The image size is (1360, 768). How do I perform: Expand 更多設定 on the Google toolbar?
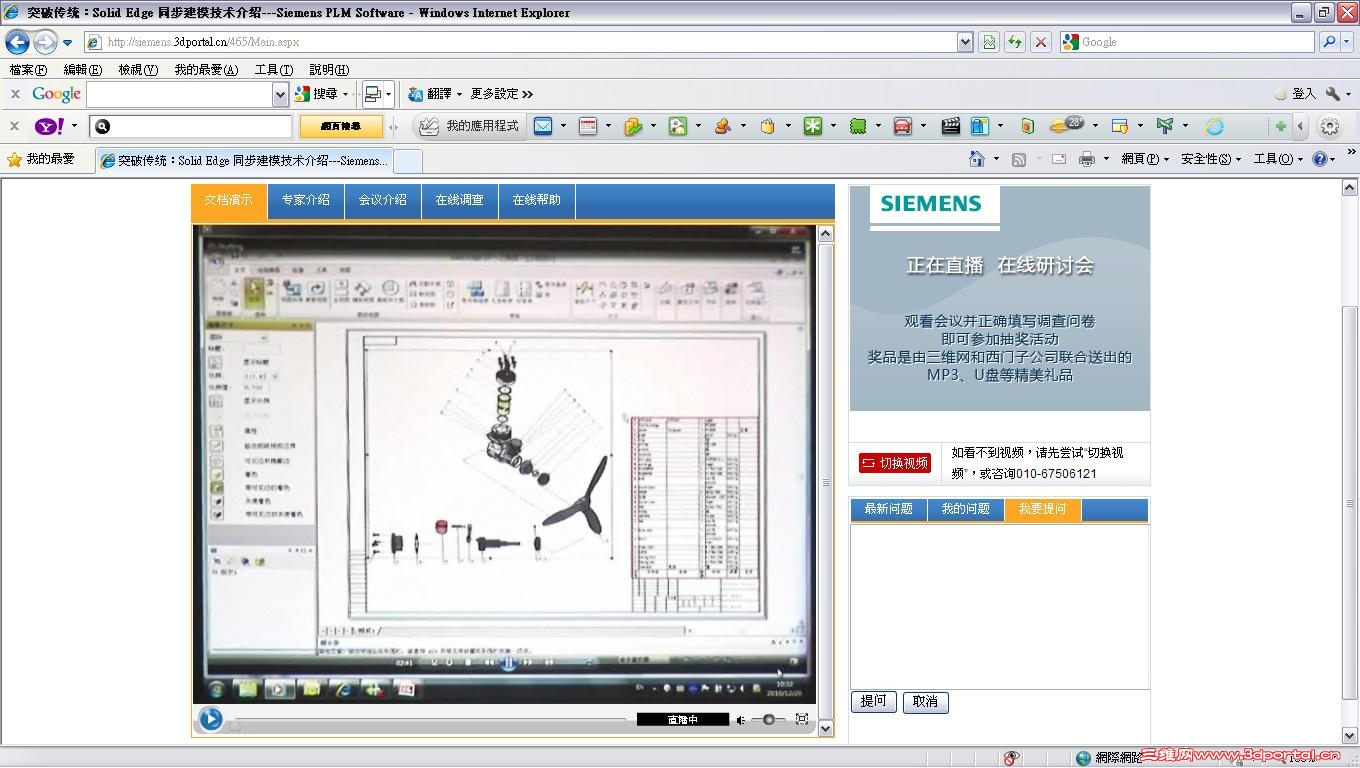point(501,94)
